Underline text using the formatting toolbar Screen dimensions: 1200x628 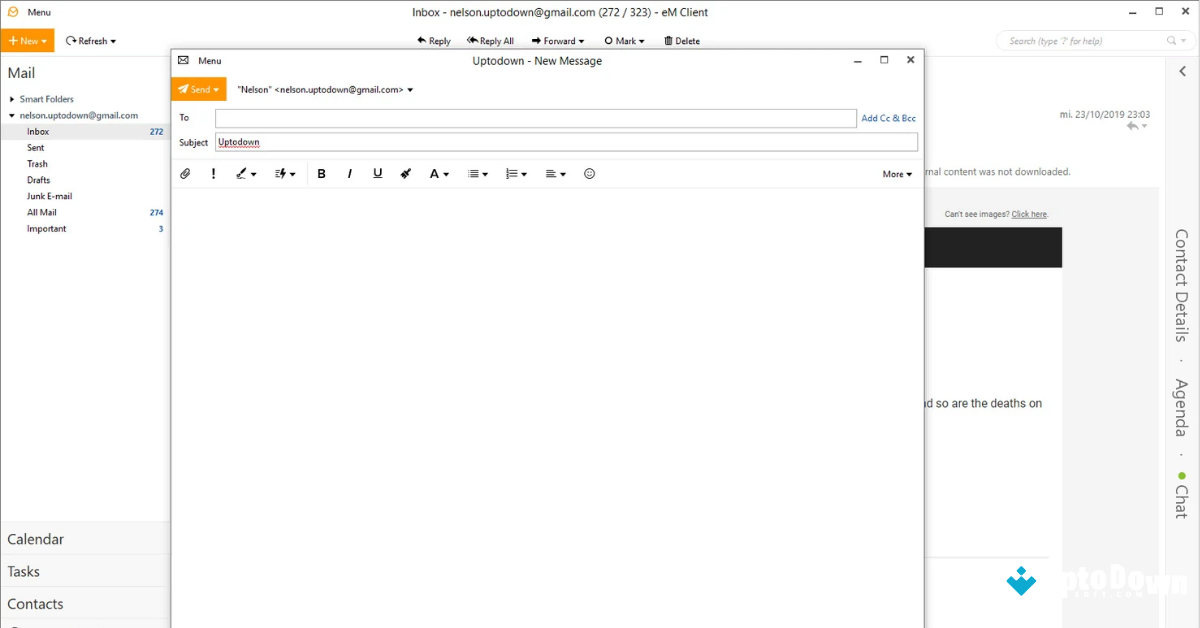[x=377, y=173]
